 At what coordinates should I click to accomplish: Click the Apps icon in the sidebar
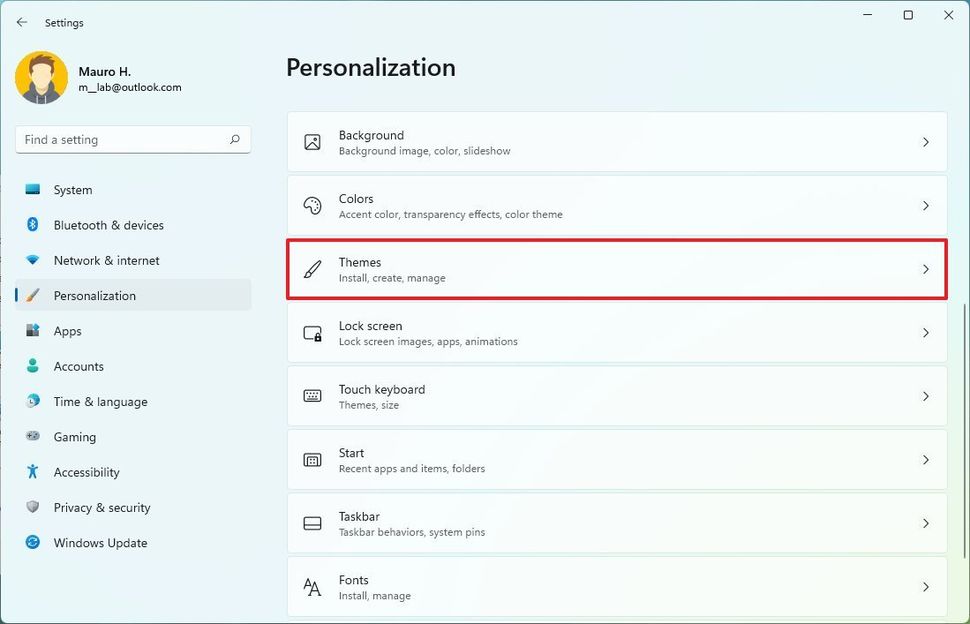pyautogui.click(x=32, y=331)
